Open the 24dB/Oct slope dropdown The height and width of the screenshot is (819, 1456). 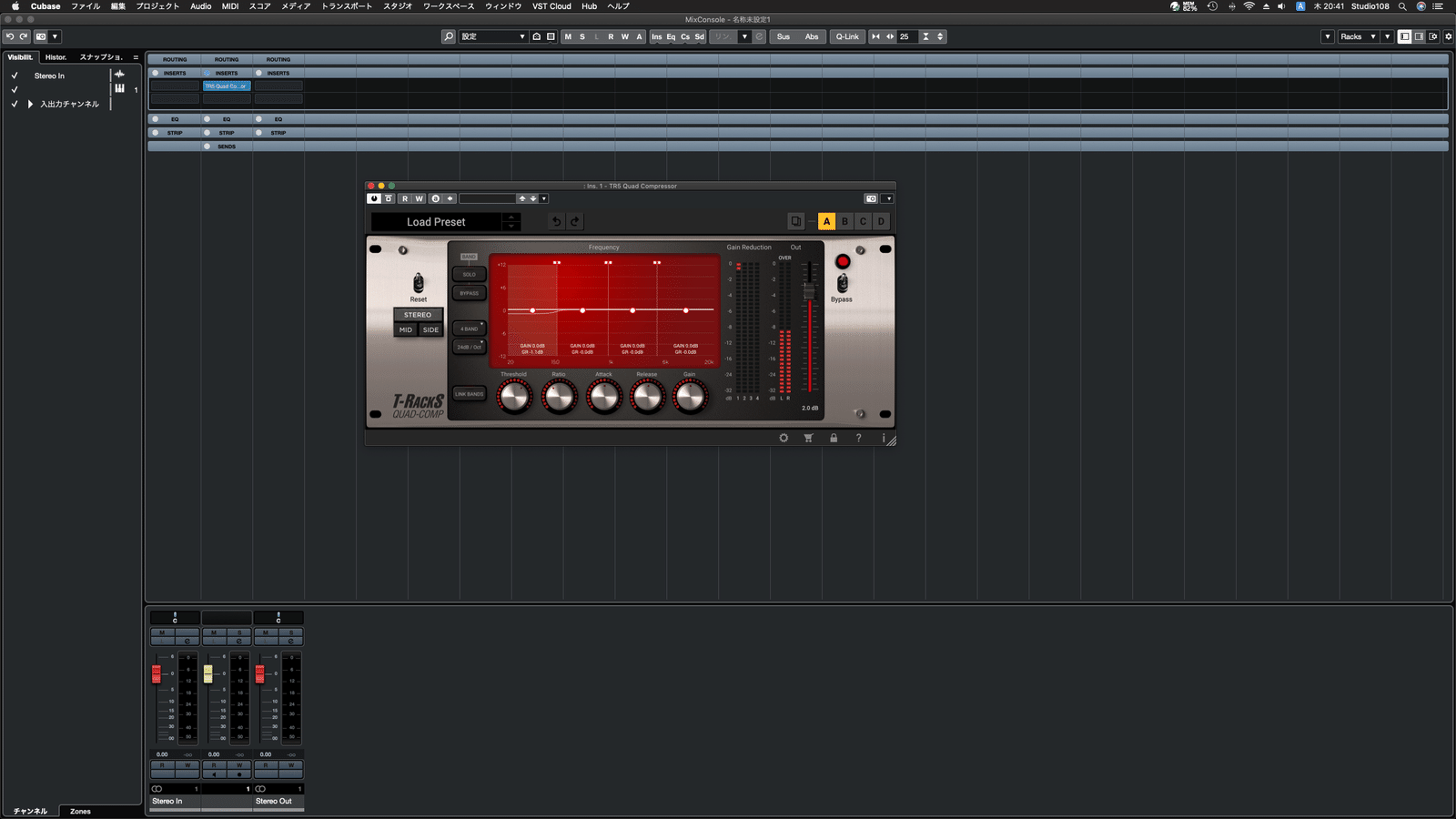tap(470, 347)
